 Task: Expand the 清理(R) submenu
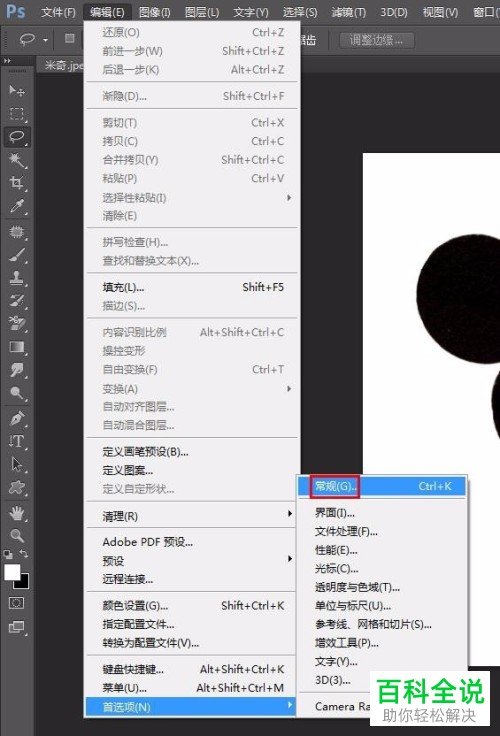point(192,516)
